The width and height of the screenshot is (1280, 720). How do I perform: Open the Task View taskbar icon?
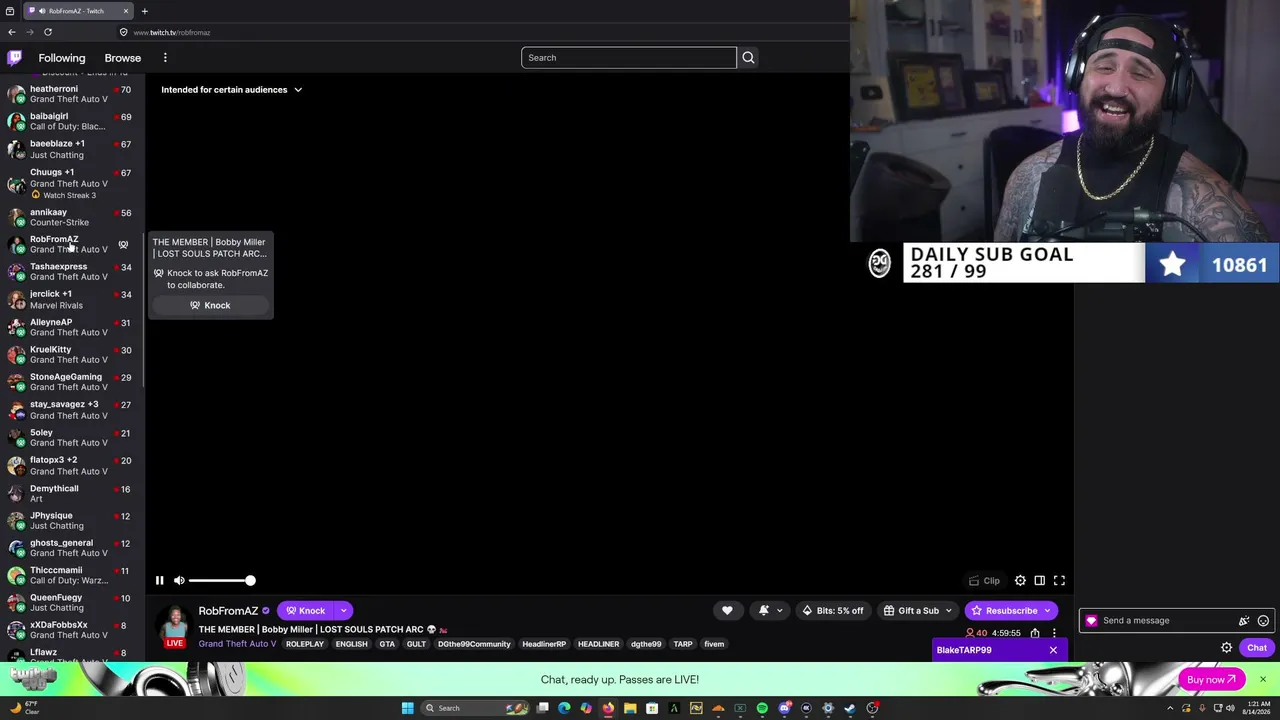point(542,708)
